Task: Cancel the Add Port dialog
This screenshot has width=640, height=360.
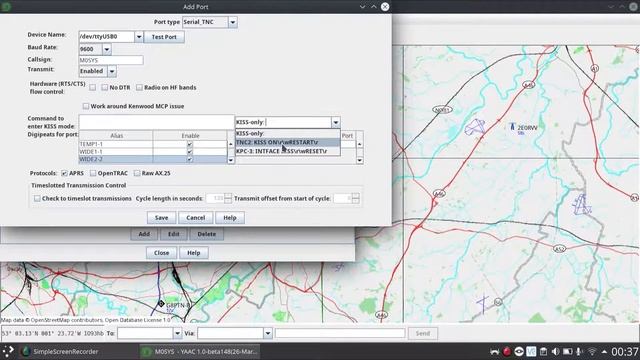Action: coord(196,218)
